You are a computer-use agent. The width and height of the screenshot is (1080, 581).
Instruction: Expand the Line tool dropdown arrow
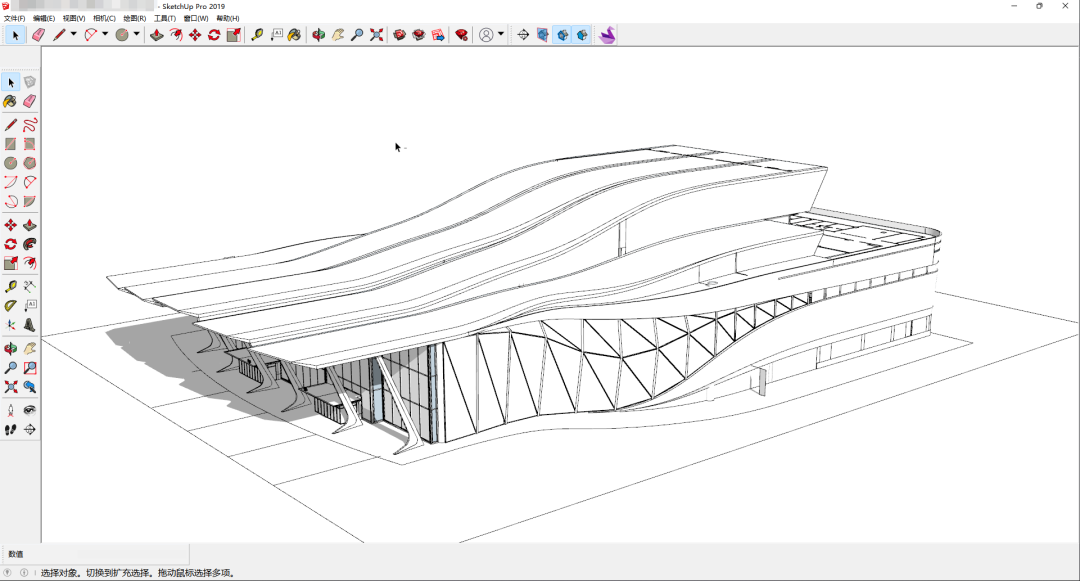[x=73, y=34]
